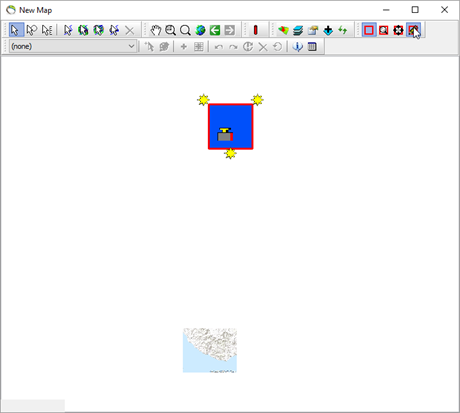Screen dimensions: 460x413
Task: Click the second cursor-over-globe tool icon
Action: point(98,30)
